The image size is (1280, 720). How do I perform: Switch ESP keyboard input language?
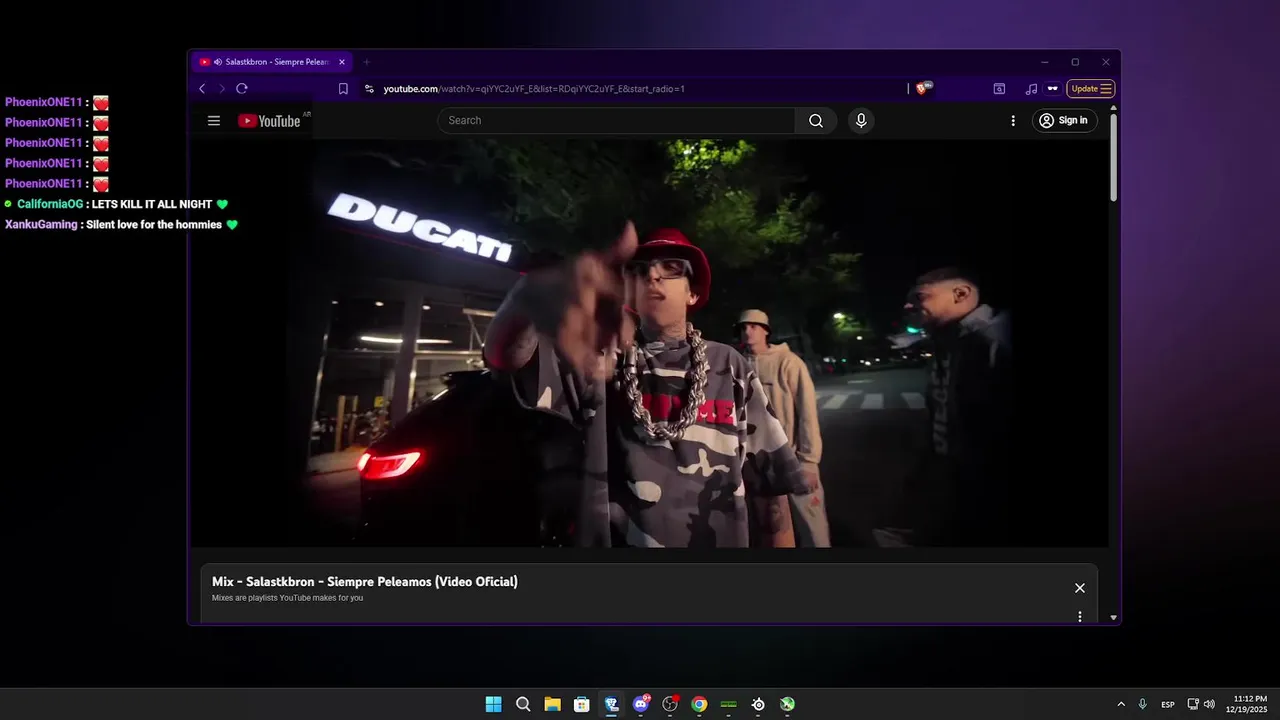point(1168,704)
